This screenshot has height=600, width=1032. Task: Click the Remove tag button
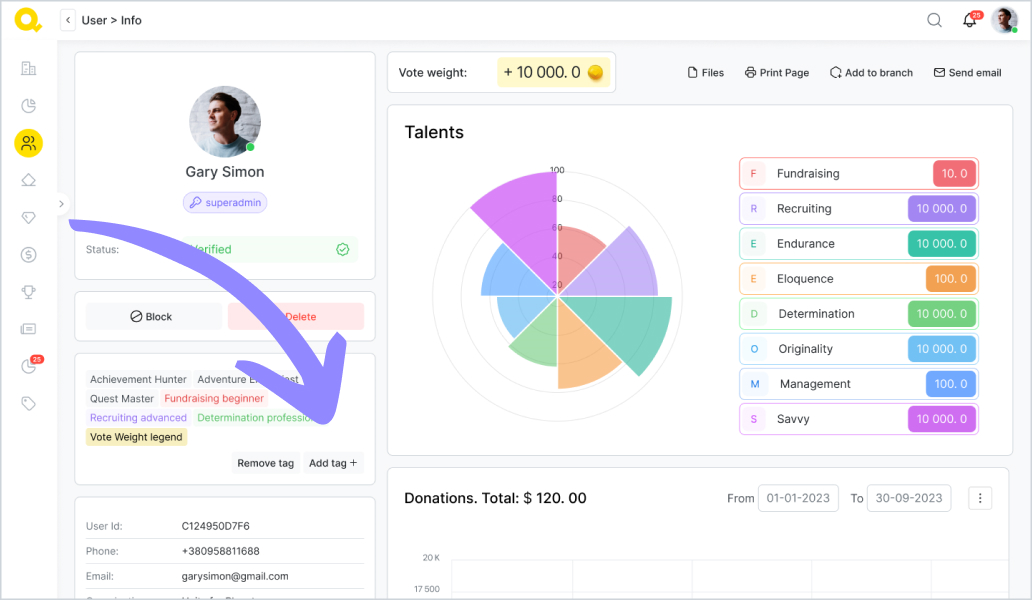click(265, 463)
